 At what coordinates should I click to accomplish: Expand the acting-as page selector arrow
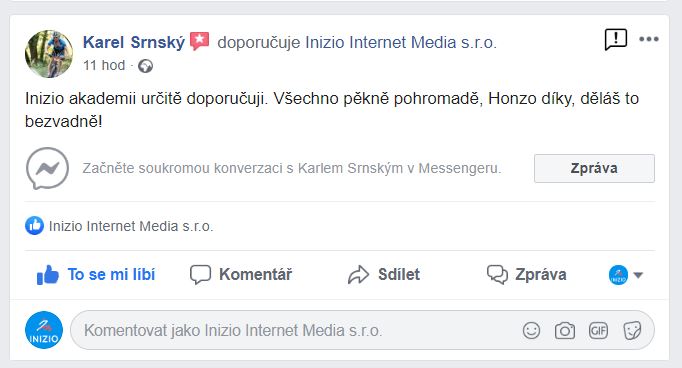(x=638, y=275)
